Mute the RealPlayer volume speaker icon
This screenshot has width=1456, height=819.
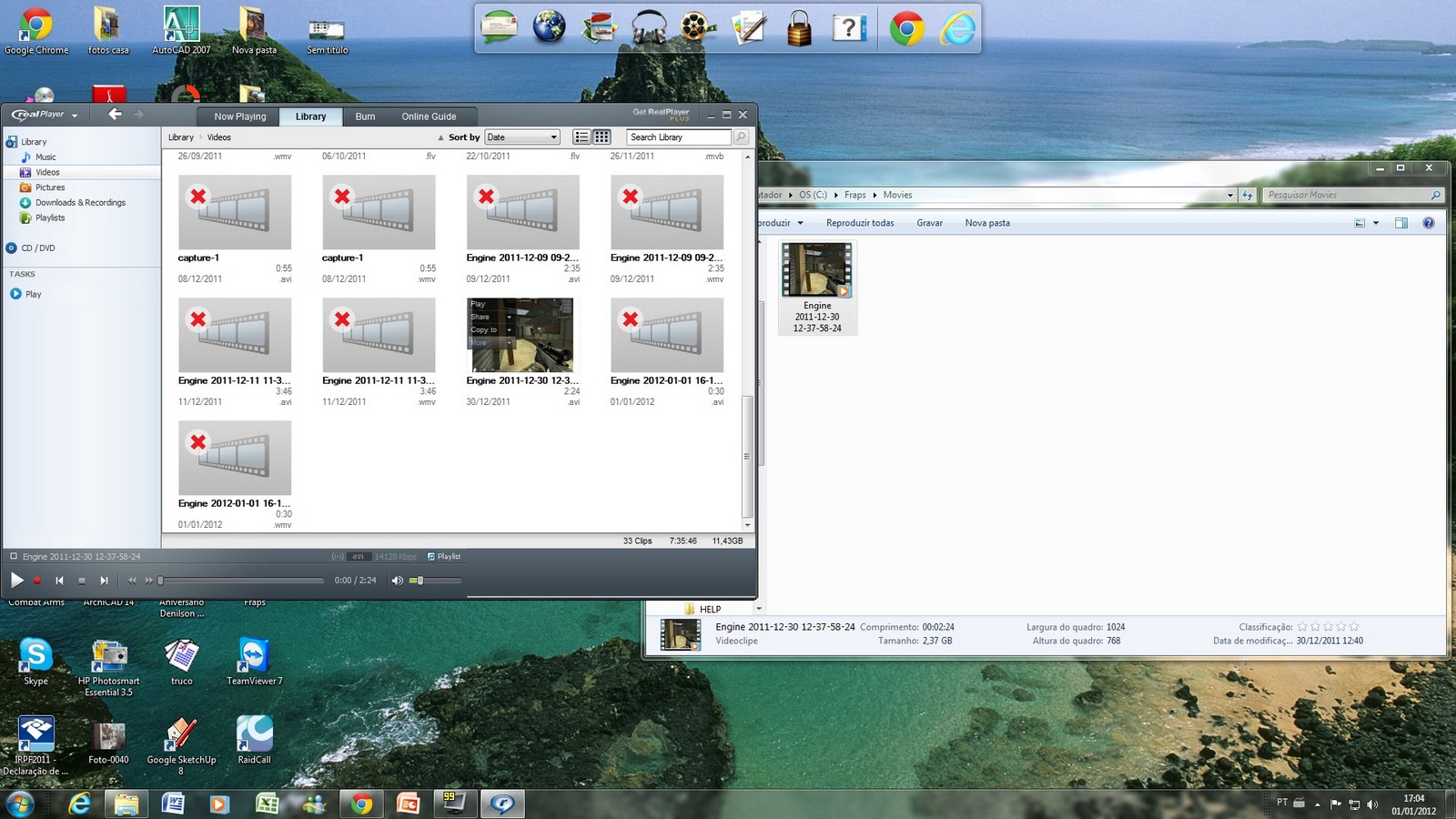coord(398,581)
